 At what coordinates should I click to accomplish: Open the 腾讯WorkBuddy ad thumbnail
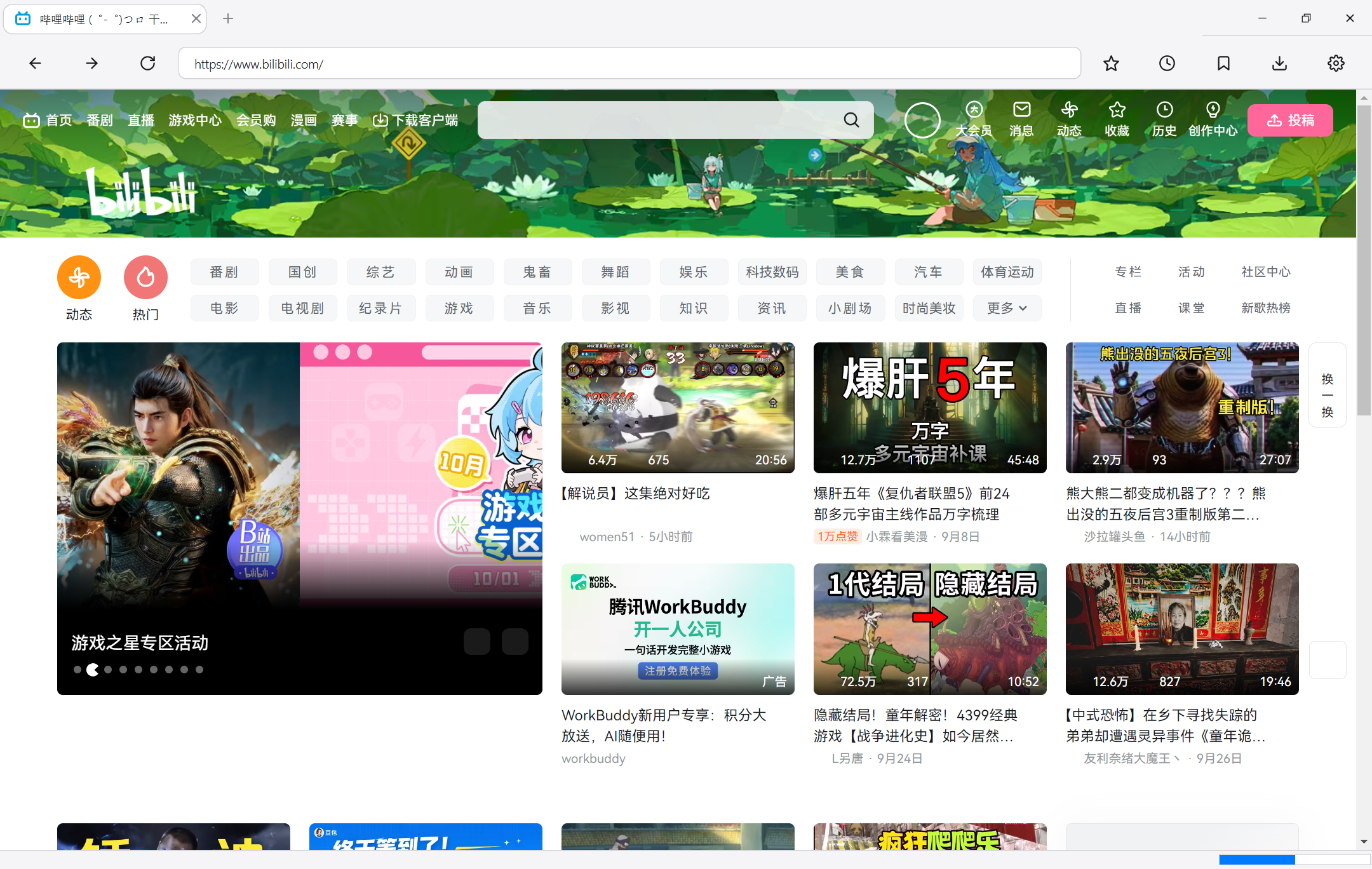[678, 629]
